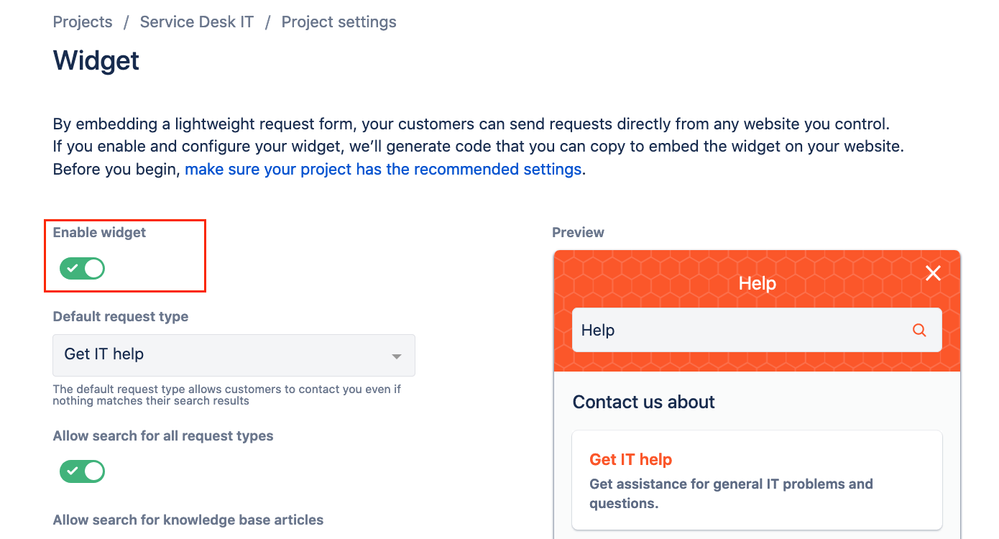Screen dimensions: 999x539
Task: Select the orange Get IT help title
Action: 630,459
